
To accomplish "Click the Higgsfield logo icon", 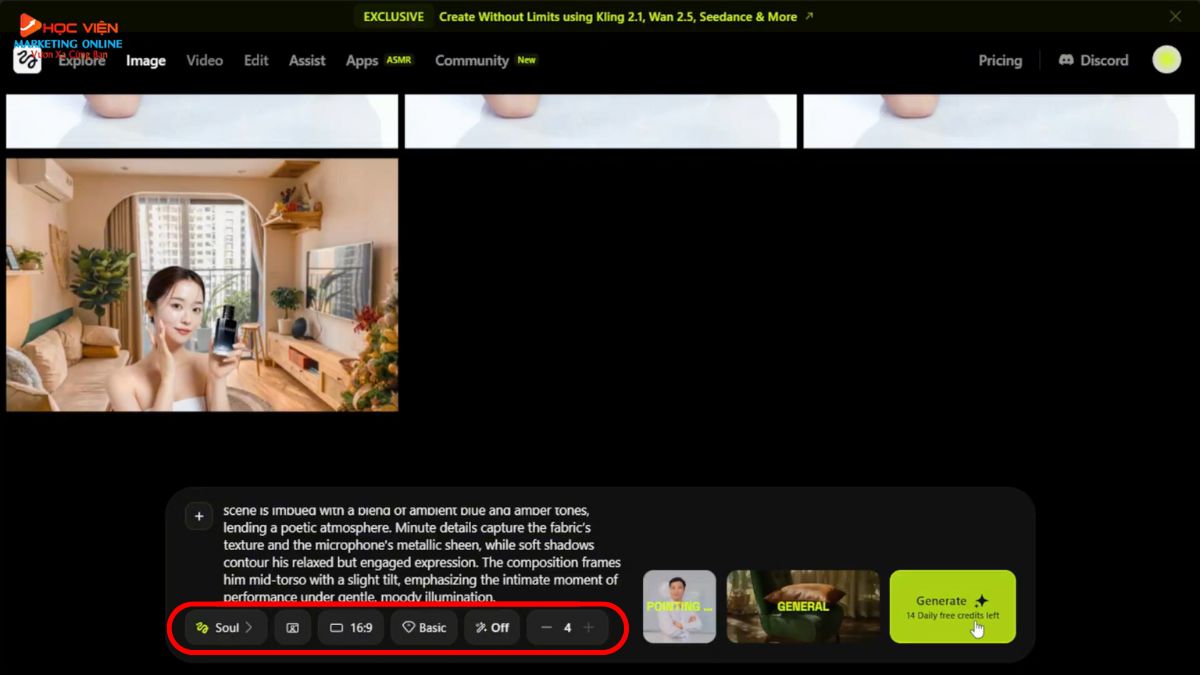I will pyautogui.click(x=27, y=60).
